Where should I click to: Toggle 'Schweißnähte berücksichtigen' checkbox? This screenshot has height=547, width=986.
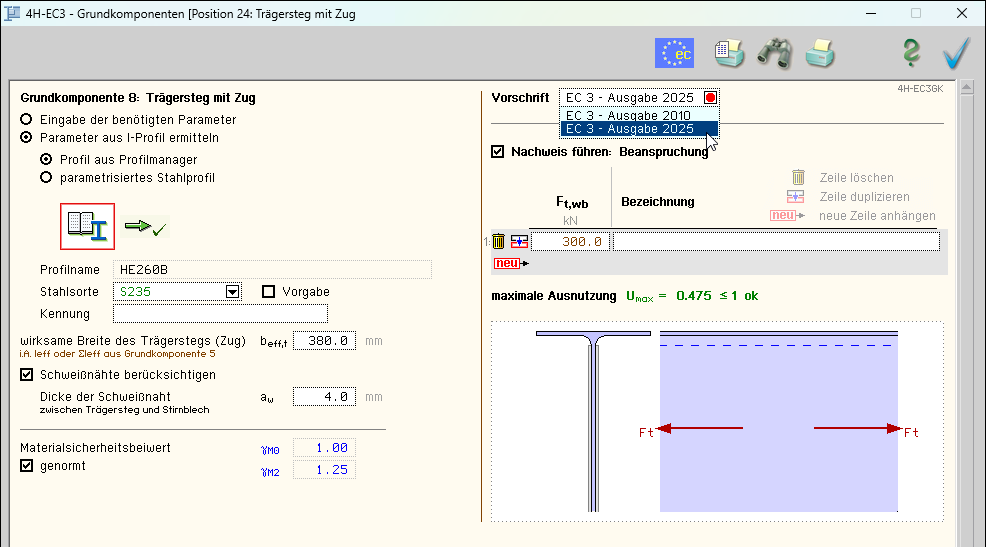[27, 375]
